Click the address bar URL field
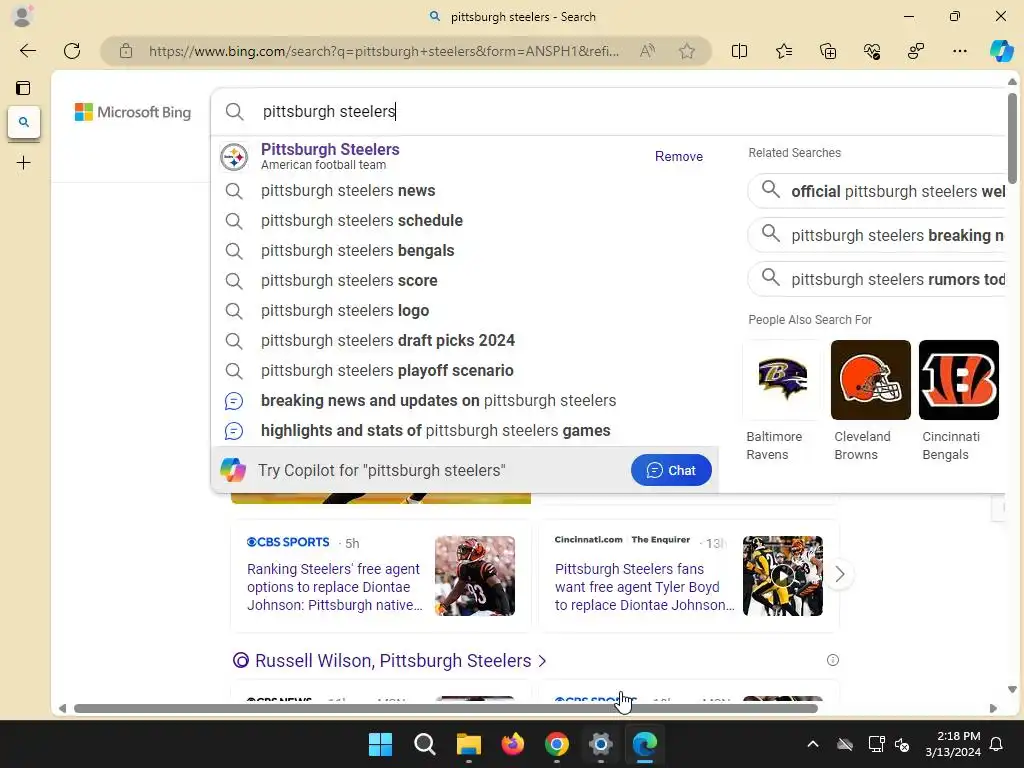The height and width of the screenshot is (768, 1024). click(384, 51)
